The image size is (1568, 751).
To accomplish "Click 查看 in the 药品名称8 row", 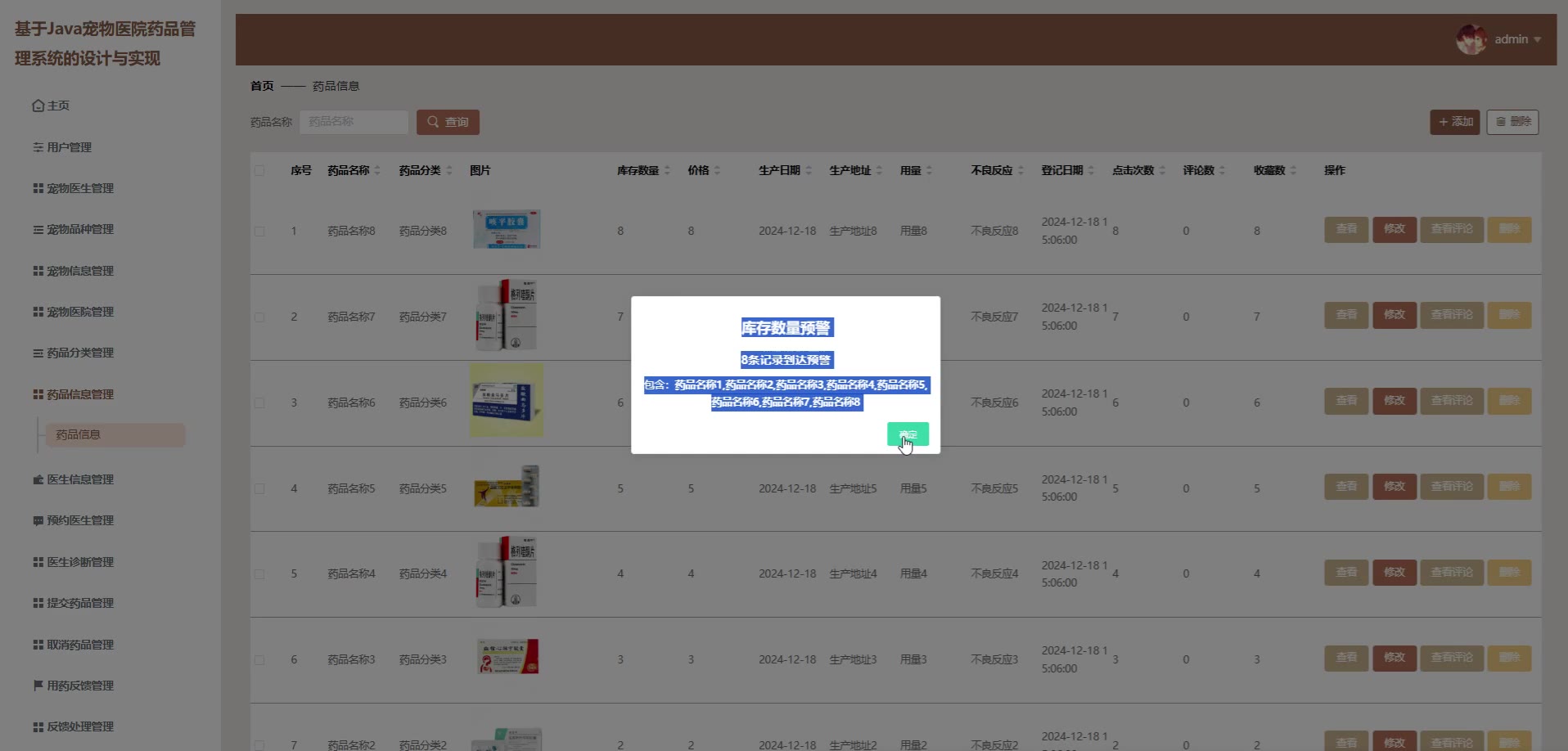I will tap(1346, 229).
